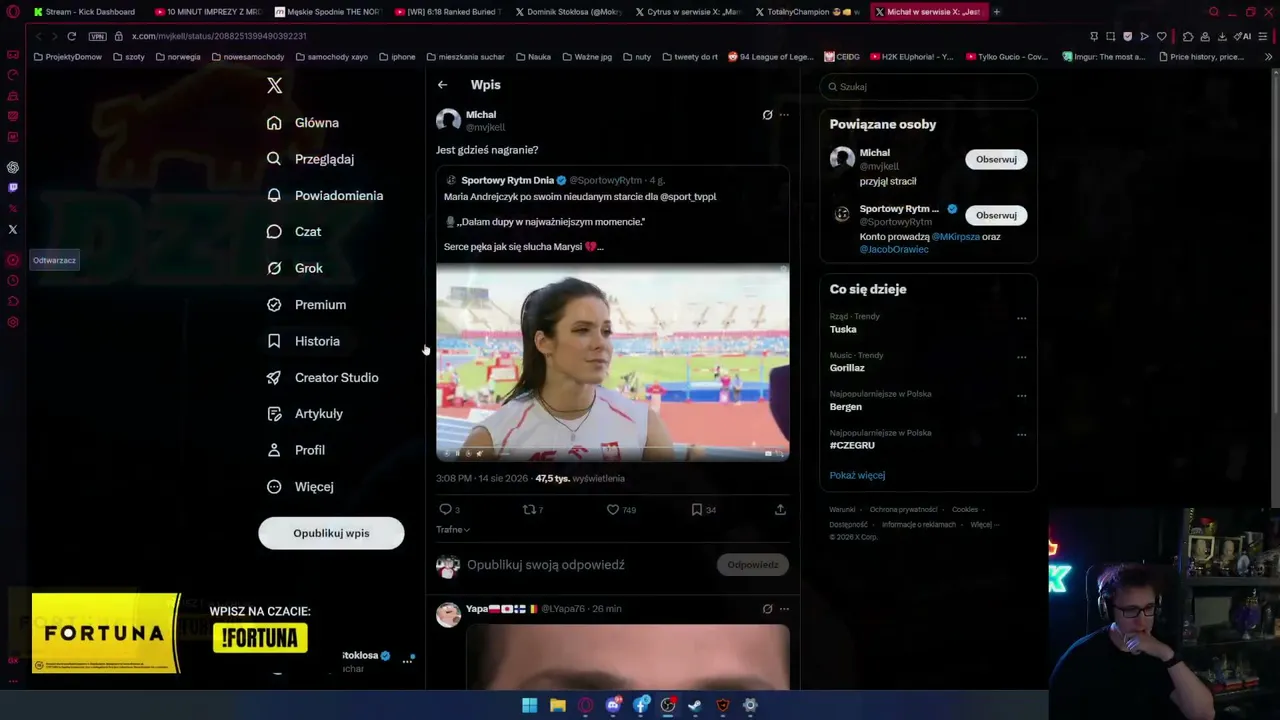The width and height of the screenshot is (1280, 720).
Task: Bookmark the post with 34 saves
Action: (x=697, y=510)
